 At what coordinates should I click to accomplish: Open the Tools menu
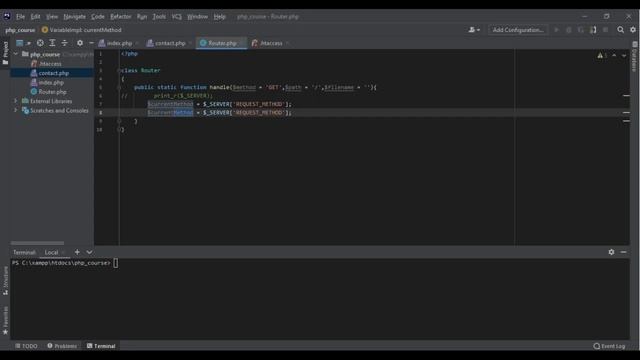pyautogui.click(x=159, y=17)
